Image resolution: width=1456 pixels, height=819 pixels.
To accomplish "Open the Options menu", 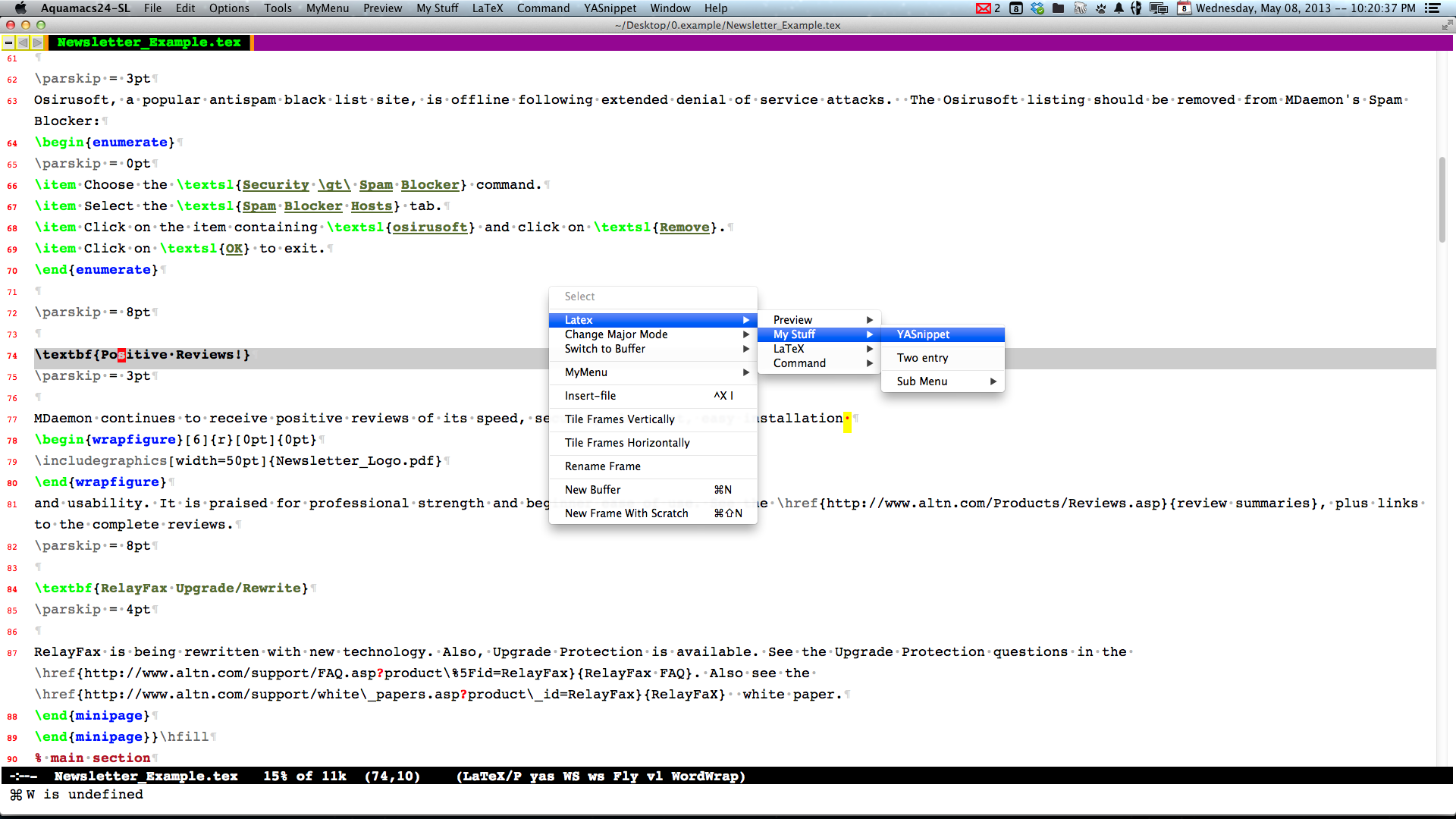I will [x=229, y=8].
